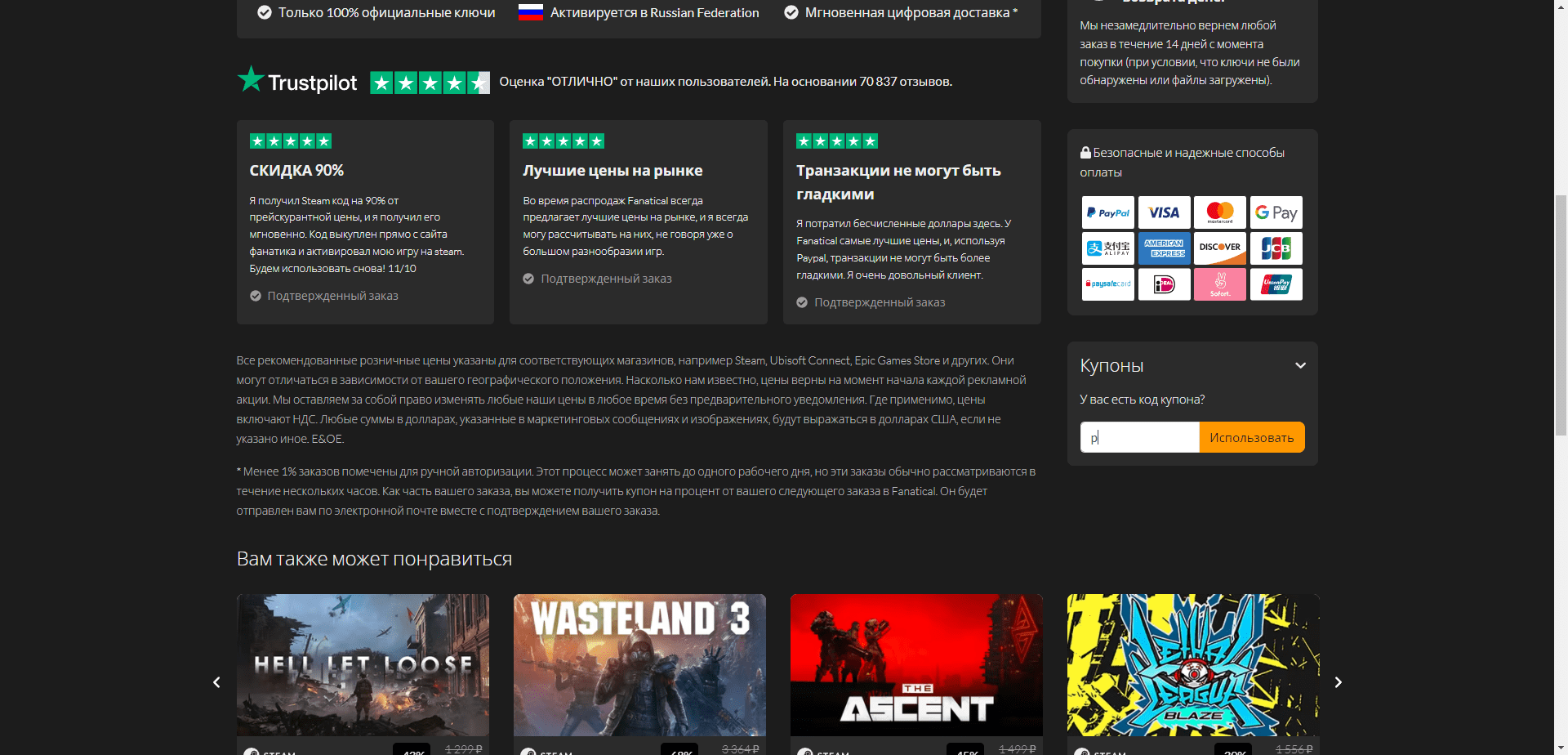Viewport: 1568px width, 755px height.
Task: Click star rating on СКИДКА 90% review
Action: (x=290, y=141)
